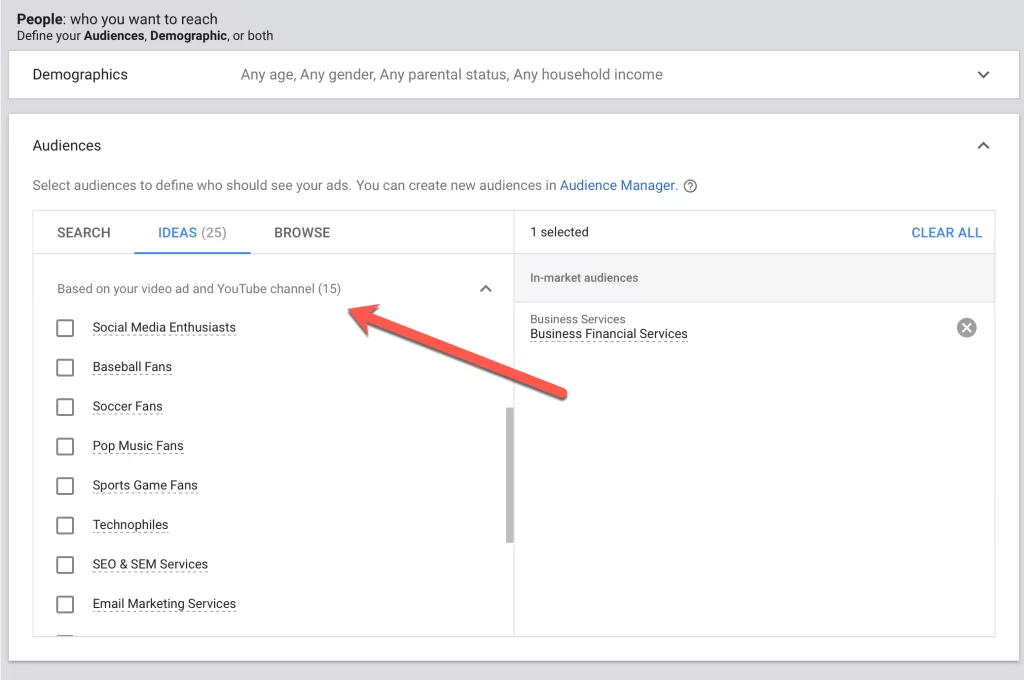
Task: Check the Social Media Enthusiasts checkbox
Action: pyautogui.click(x=65, y=328)
